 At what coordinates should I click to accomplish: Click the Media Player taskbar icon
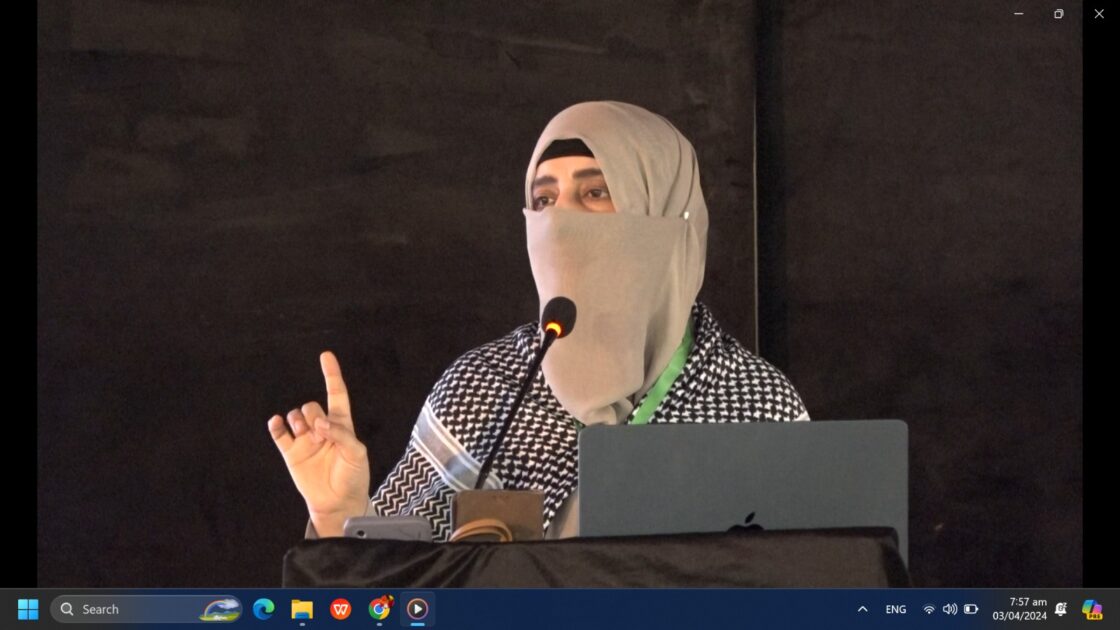coord(418,609)
